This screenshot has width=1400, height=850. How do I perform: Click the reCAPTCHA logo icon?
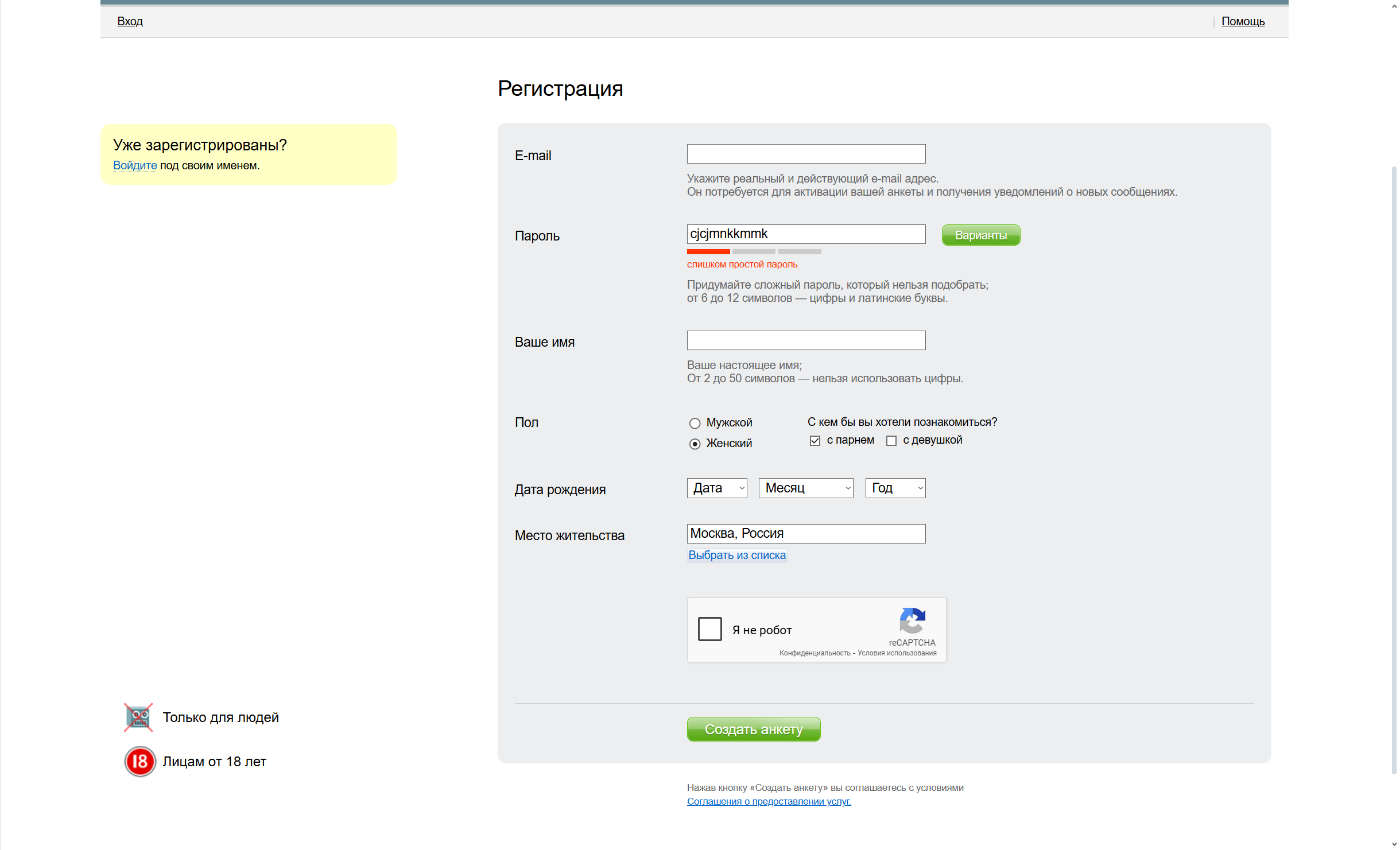912,620
